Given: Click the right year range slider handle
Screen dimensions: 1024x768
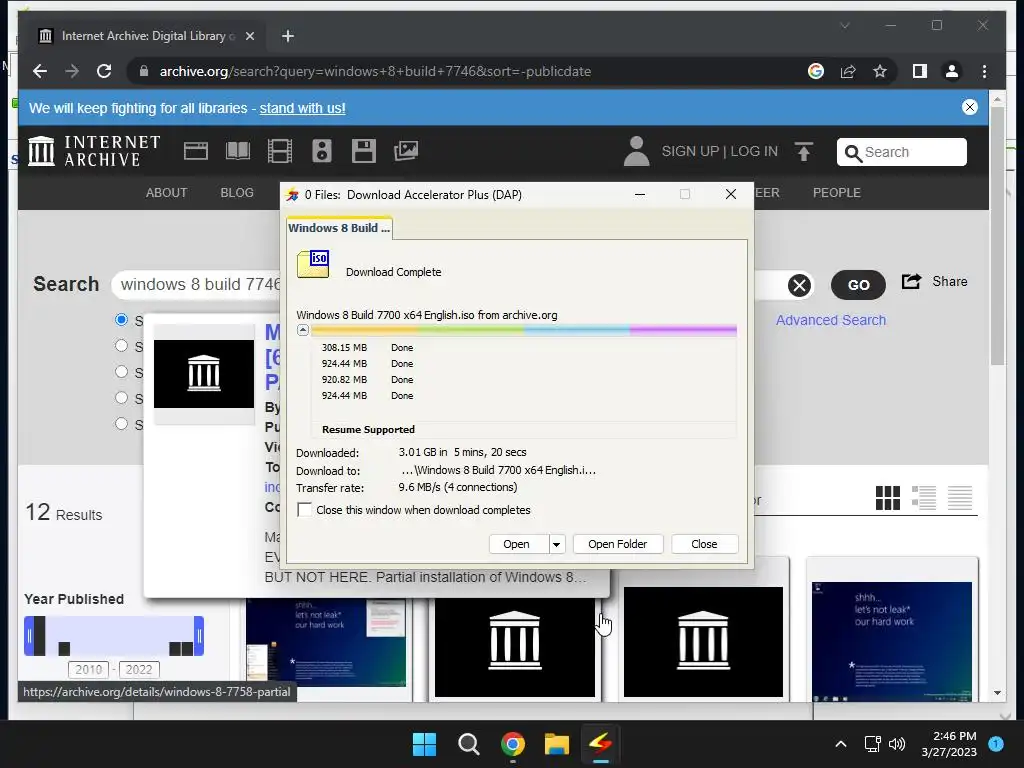Looking at the screenshot, I should pos(199,635).
